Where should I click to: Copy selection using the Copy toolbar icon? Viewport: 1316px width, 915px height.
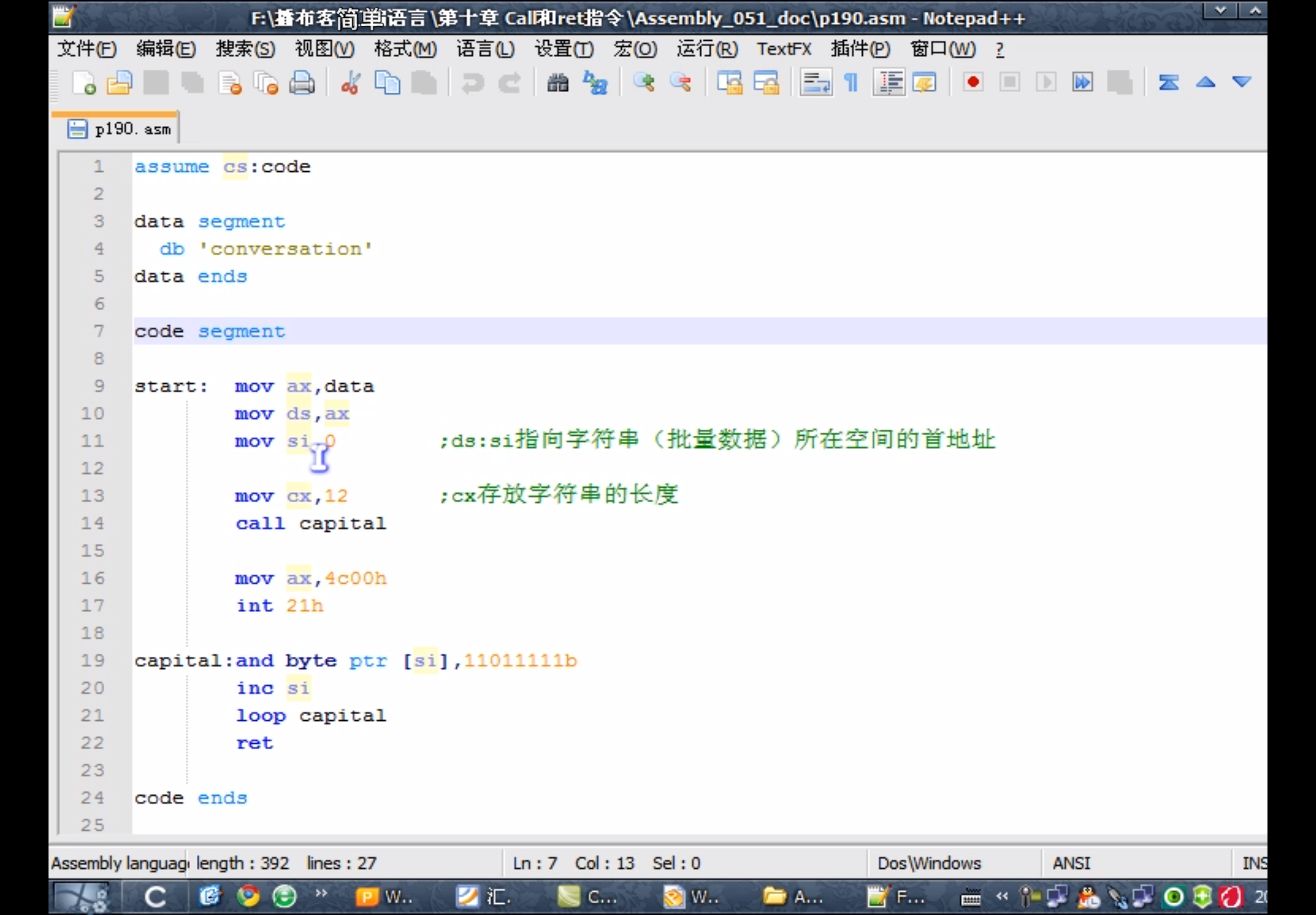click(x=388, y=83)
